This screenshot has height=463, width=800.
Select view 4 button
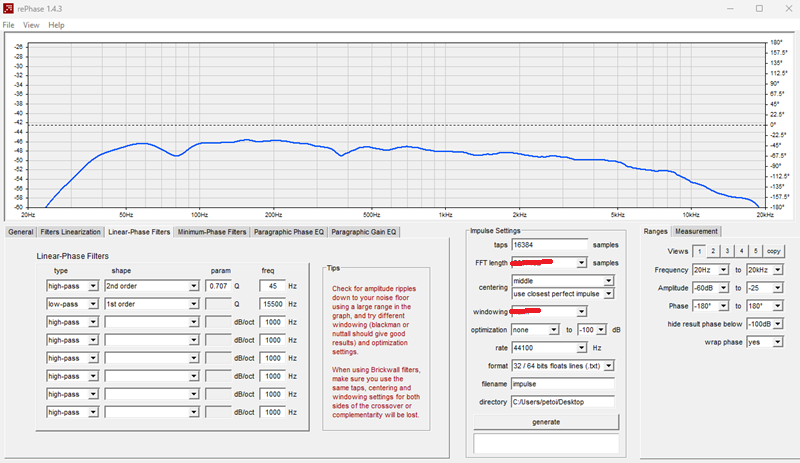pos(741,251)
